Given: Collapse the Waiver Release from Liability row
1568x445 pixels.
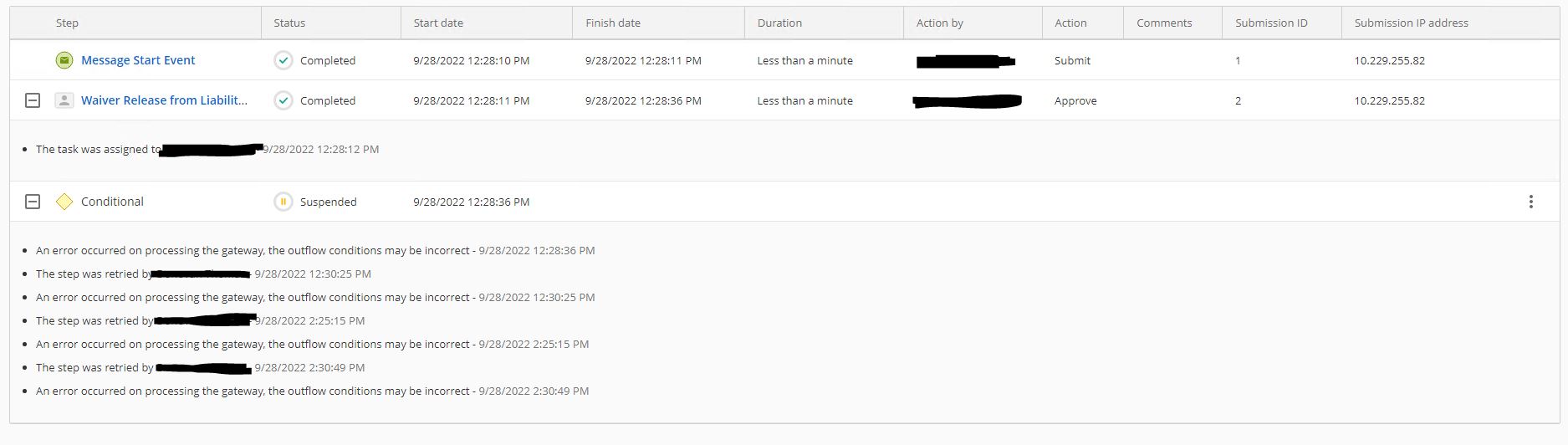Looking at the screenshot, I should click(x=33, y=100).
